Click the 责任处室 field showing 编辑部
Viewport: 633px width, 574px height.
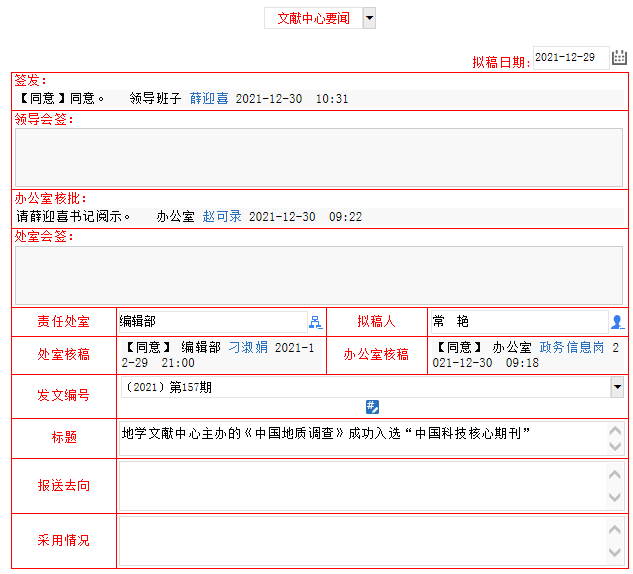tap(211, 322)
